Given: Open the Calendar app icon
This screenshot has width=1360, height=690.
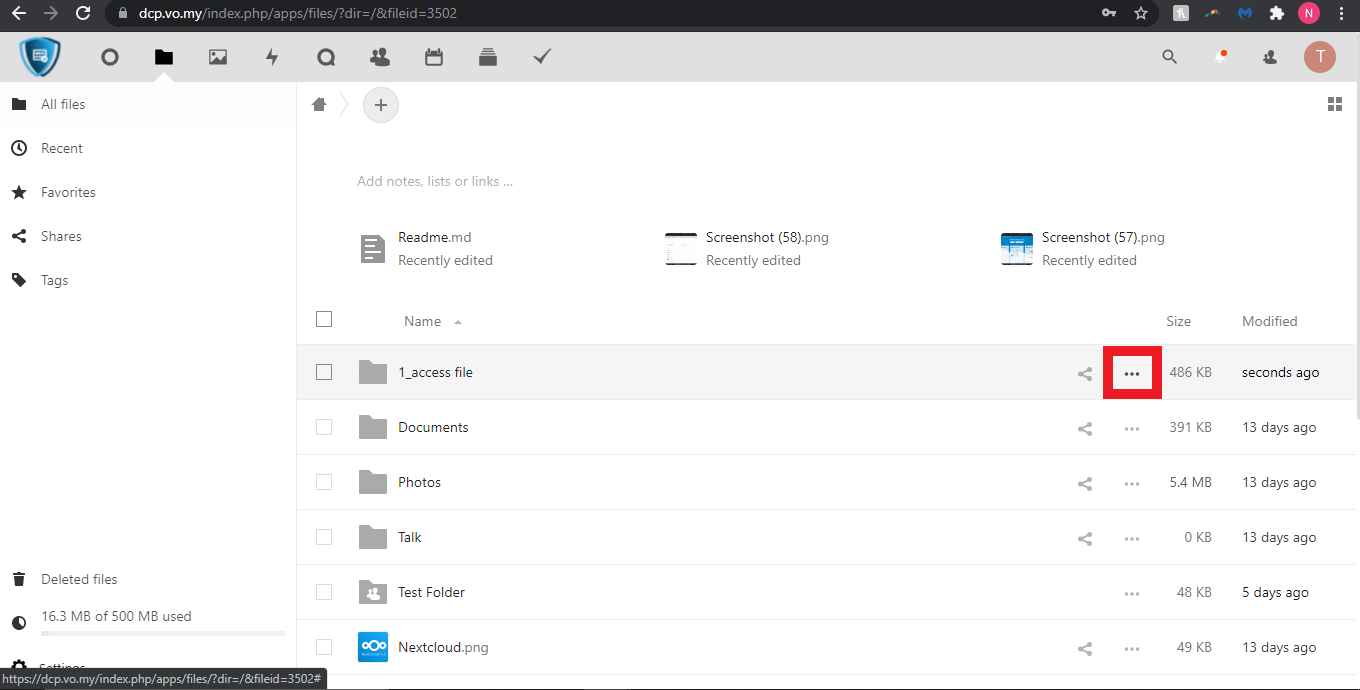Looking at the screenshot, I should point(434,57).
